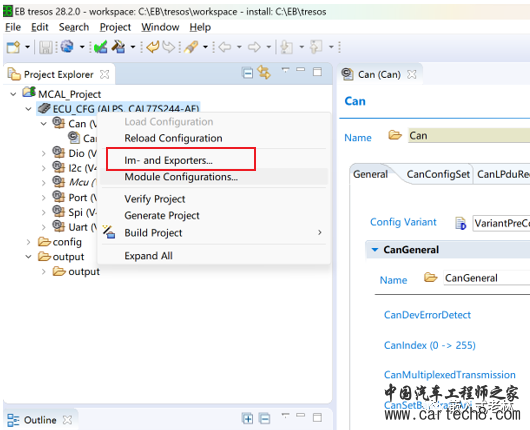Collapse the MCAL_Project tree node
Screen dimensions: 530x430
13,94
